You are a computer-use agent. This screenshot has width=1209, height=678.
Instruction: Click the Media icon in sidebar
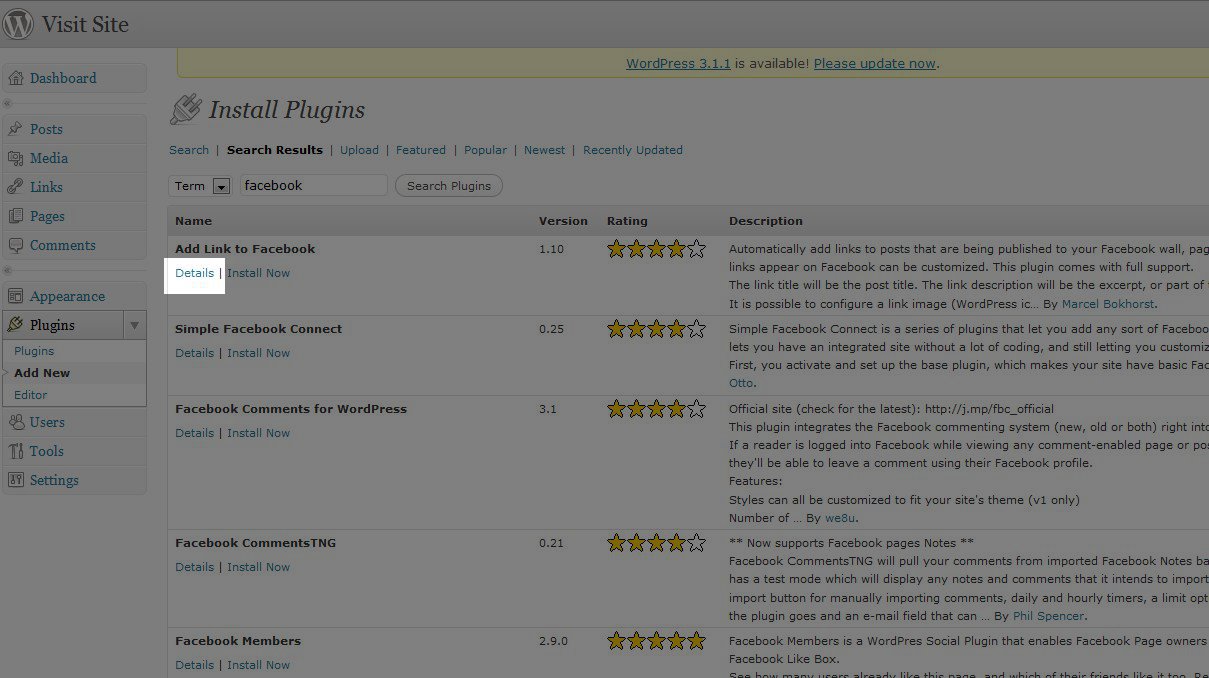pos(16,158)
